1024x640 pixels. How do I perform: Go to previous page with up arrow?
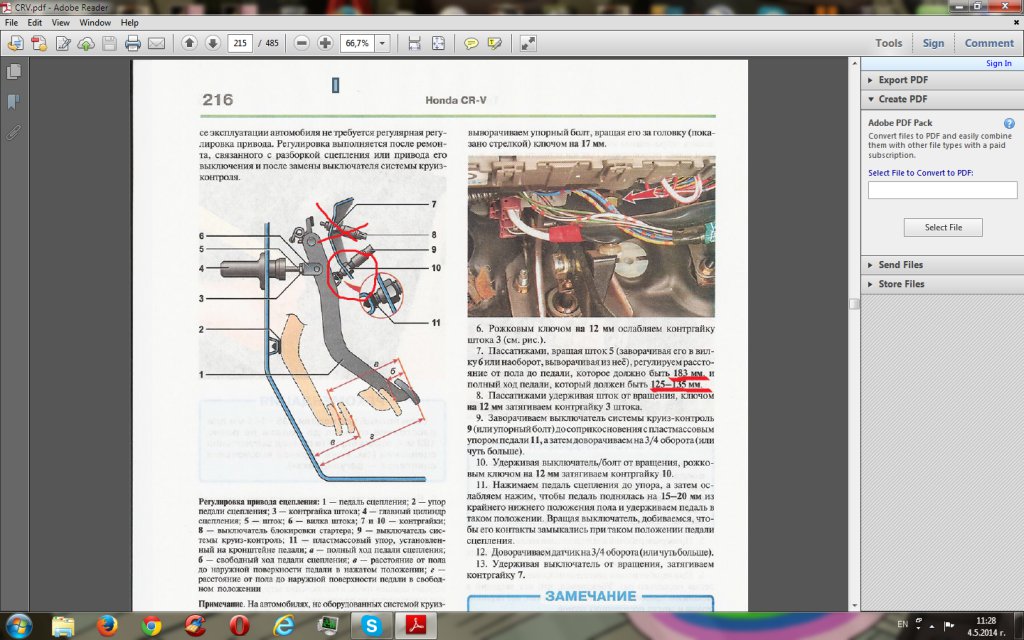(x=190, y=43)
